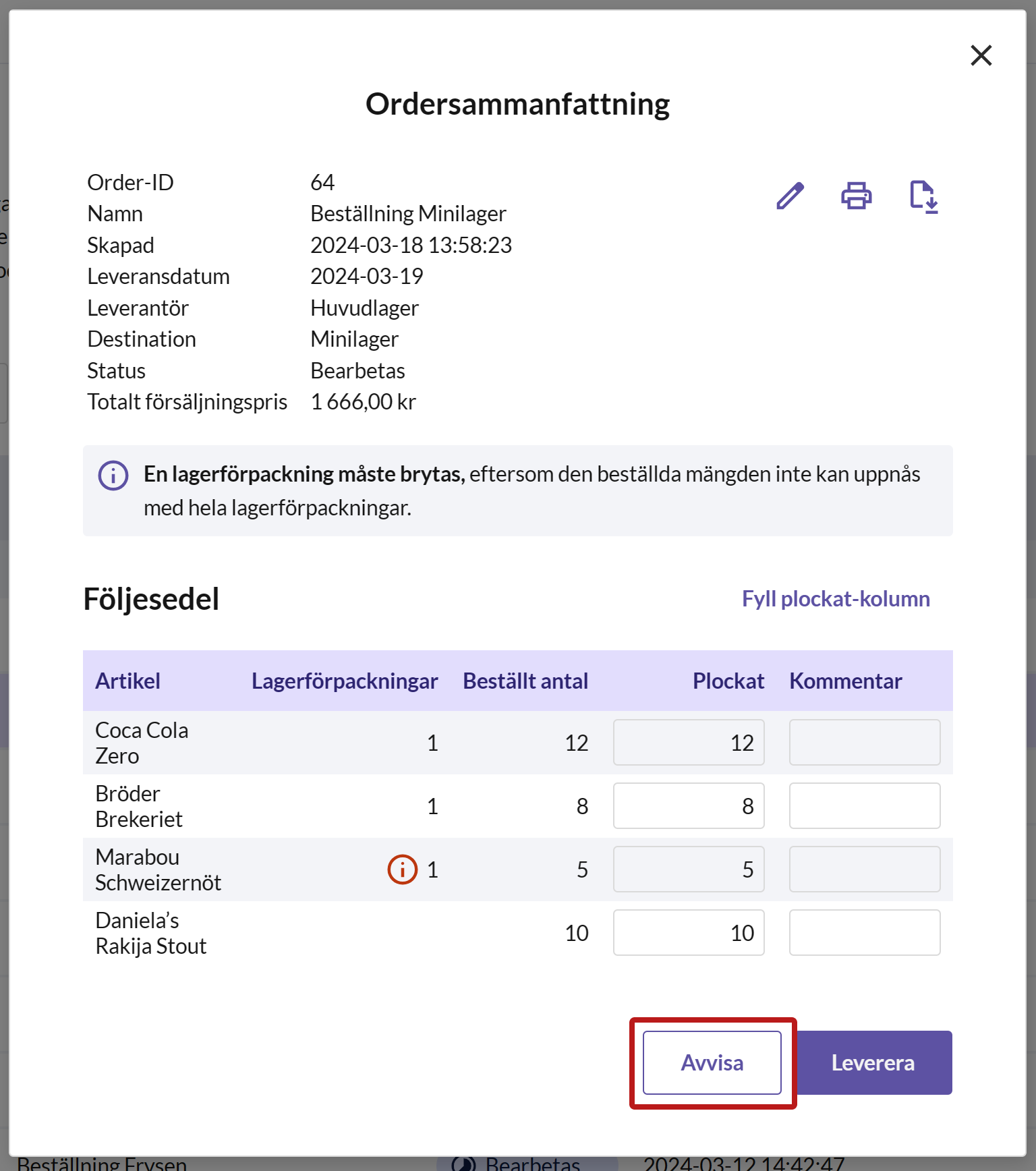Download the order document file
This screenshot has height=1171, width=1036.
pyautogui.click(x=924, y=197)
